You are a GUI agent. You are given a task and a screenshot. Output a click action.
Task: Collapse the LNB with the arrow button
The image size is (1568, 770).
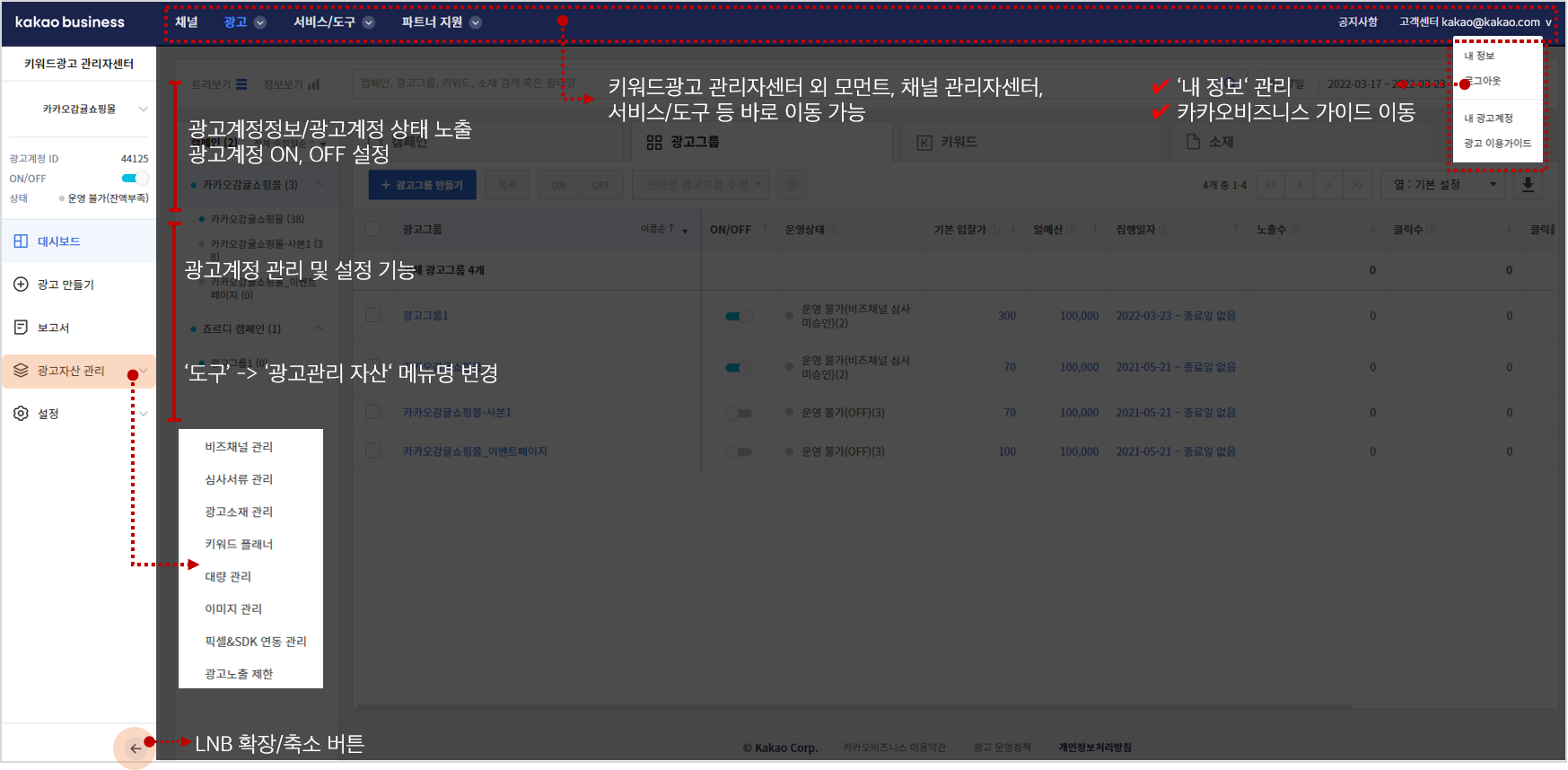pos(135,748)
